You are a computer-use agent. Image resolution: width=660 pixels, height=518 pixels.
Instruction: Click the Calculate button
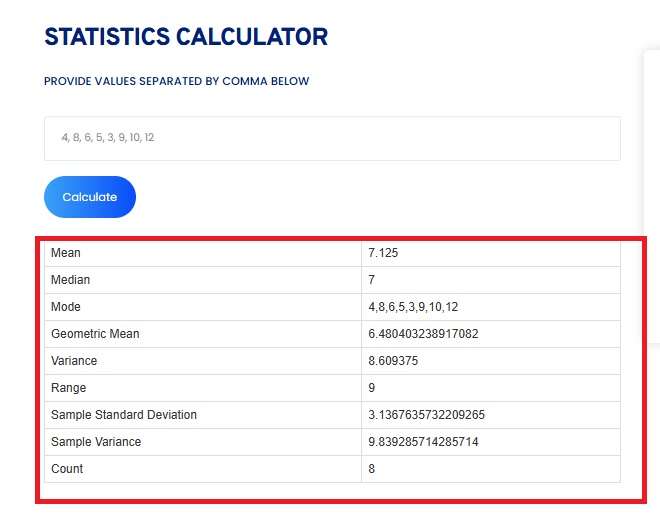(89, 197)
